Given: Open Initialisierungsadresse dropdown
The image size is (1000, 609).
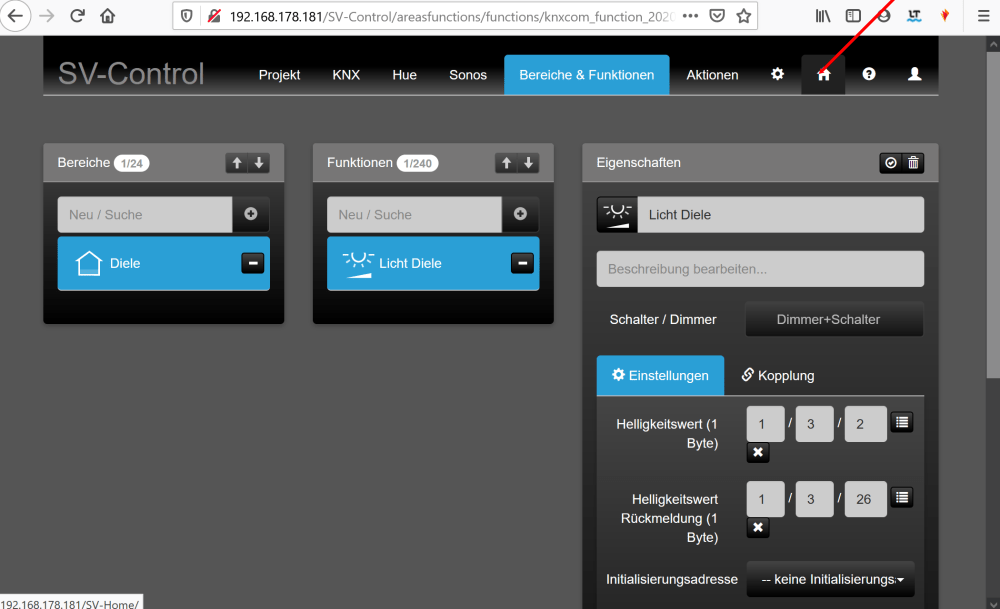Looking at the screenshot, I should point(830,579).
